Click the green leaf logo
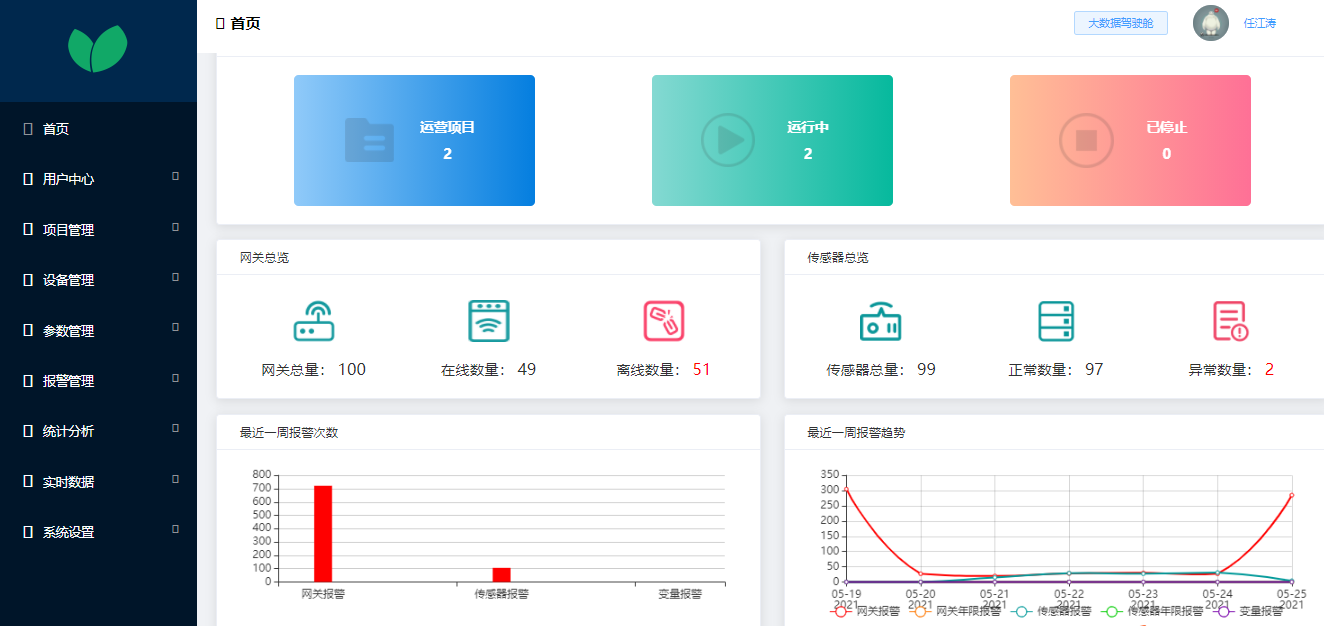Image resolution: width=1324 pixels, height=626 pixels. (x=98, y=48)
